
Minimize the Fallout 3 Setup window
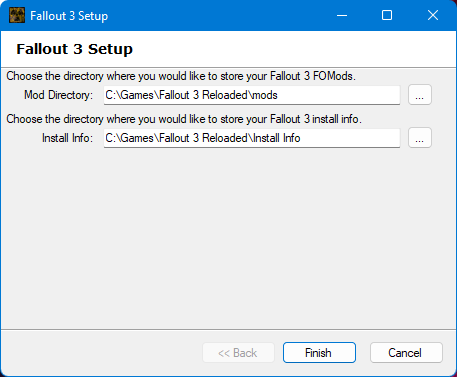(x=342, y=15)
